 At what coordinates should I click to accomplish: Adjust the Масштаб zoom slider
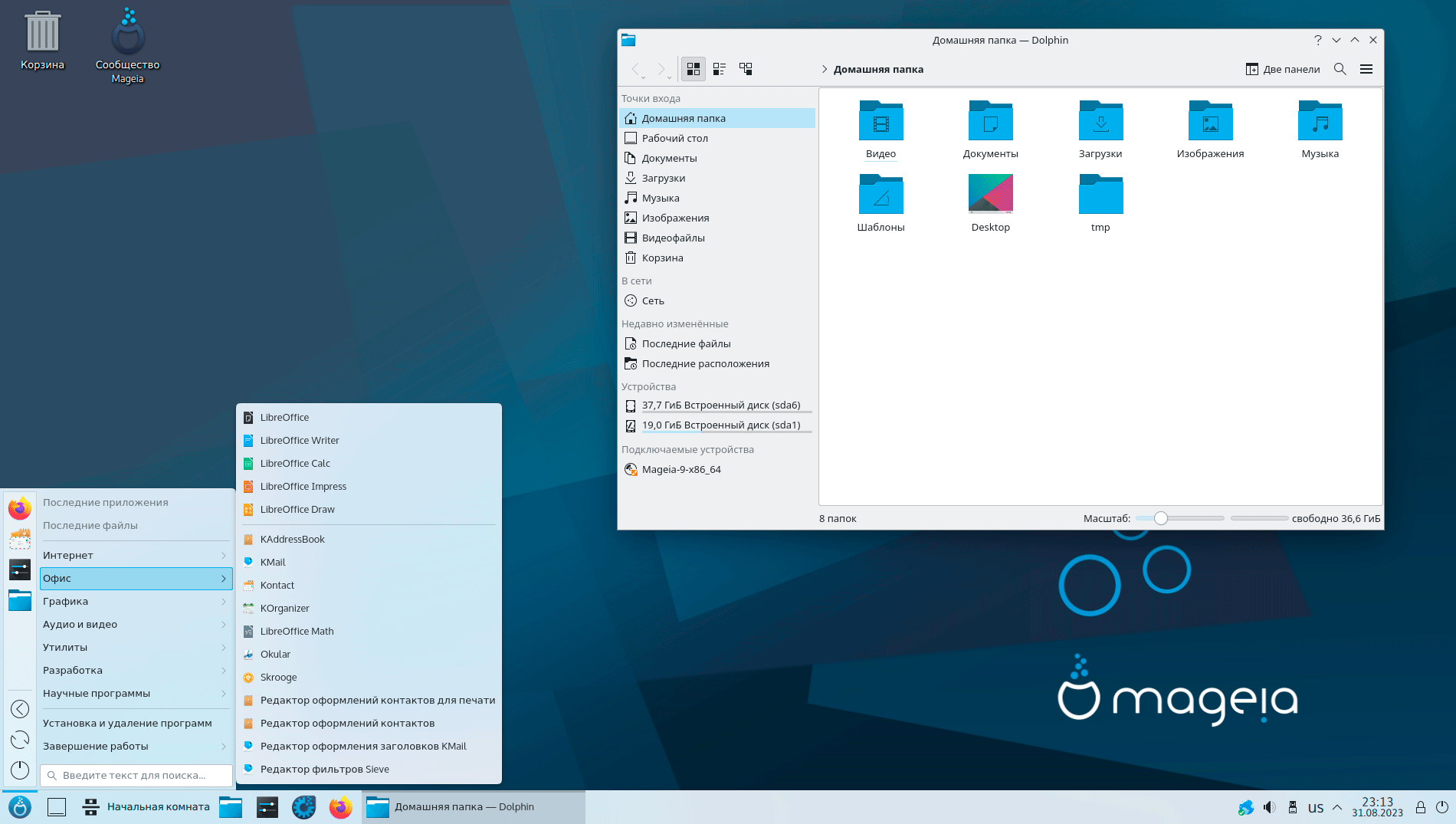click(1161, 519)
